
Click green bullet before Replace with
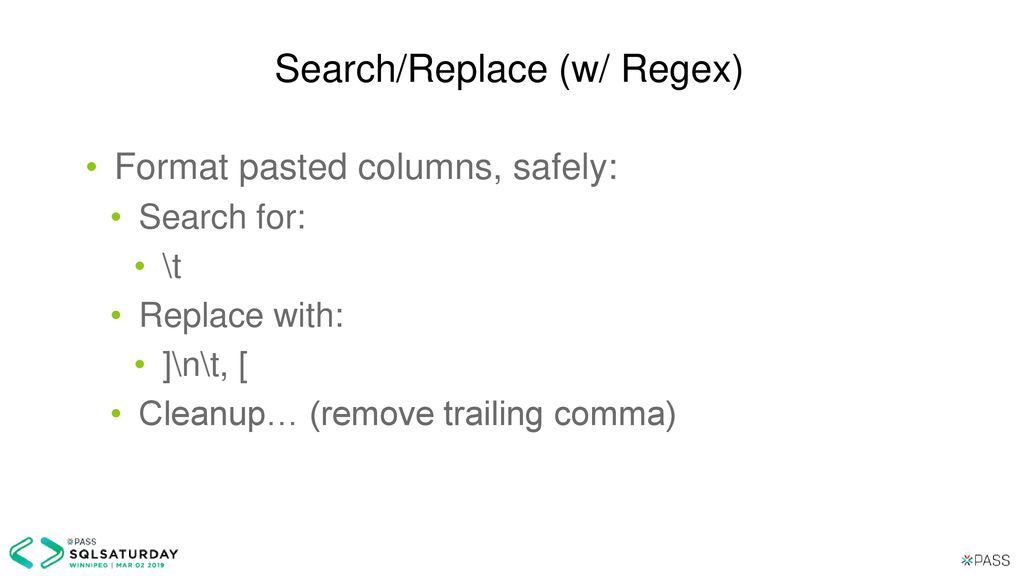point(116,315)
